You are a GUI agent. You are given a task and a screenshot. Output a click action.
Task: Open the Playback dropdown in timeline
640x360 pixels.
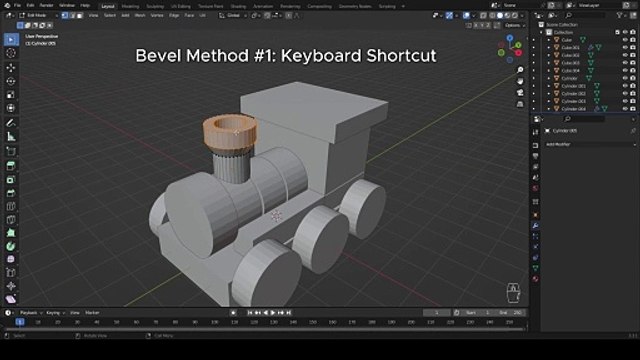tap(31, 313)
